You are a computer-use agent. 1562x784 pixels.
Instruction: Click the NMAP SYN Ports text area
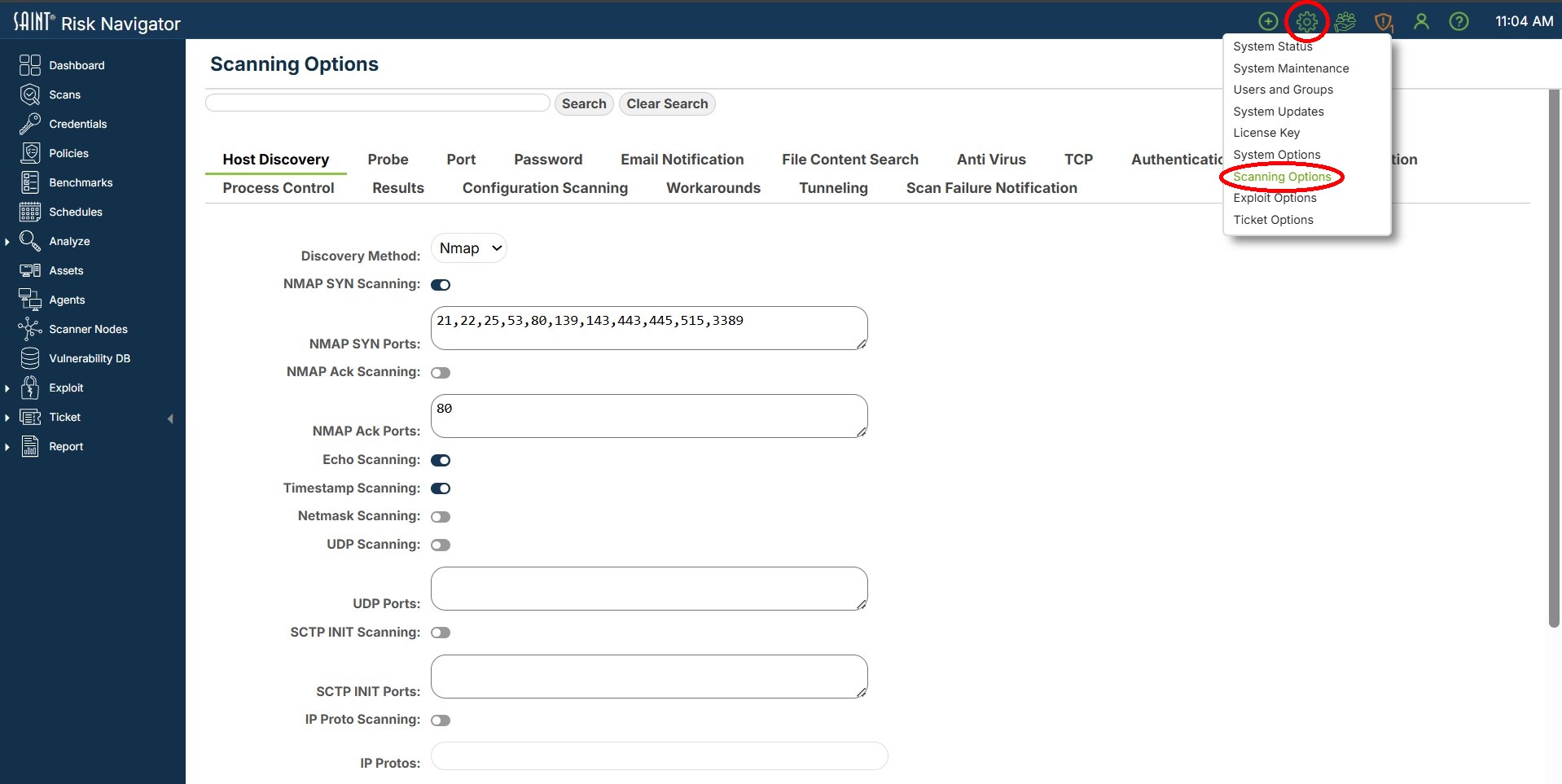pos(649,328)
